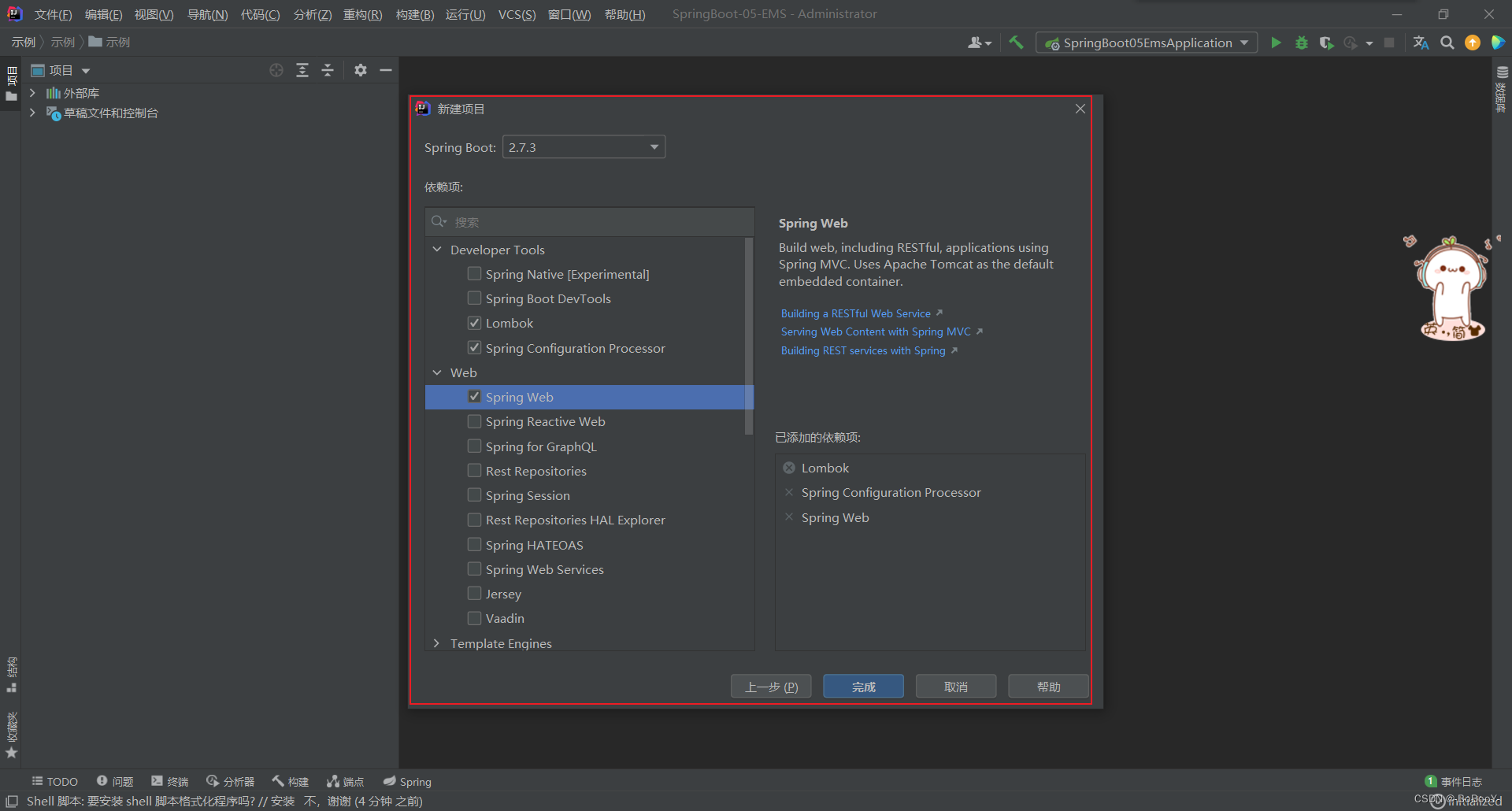Open the TODO tool window

[54, 781]
